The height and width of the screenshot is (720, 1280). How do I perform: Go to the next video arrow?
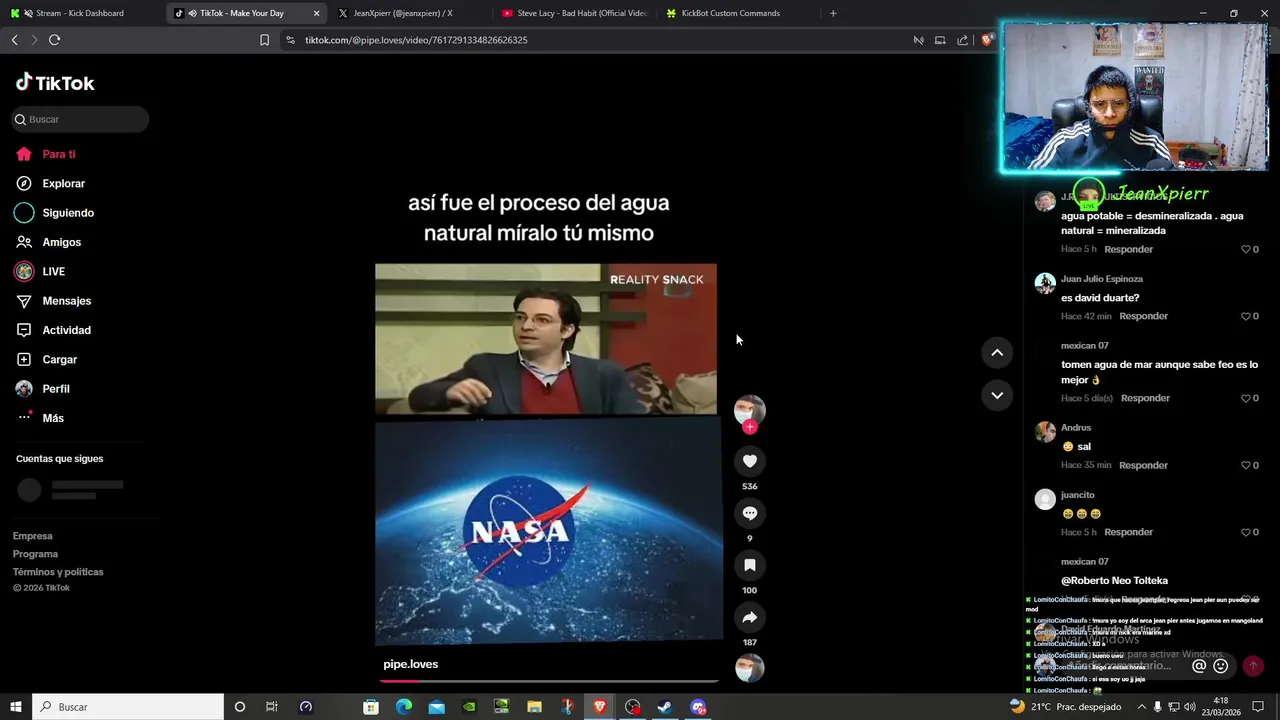pyautogui.click(x=997, y=395)
